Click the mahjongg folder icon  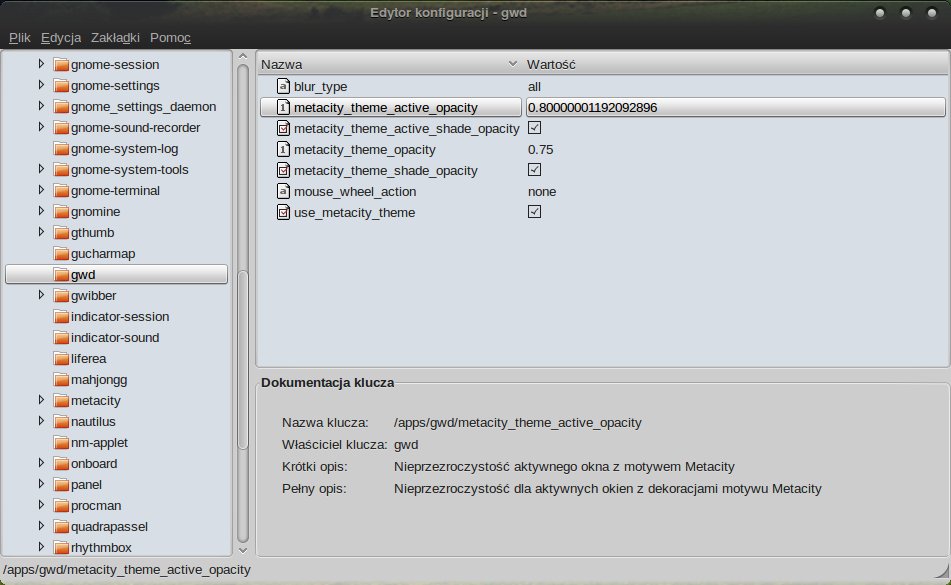[x=61, y=379]
